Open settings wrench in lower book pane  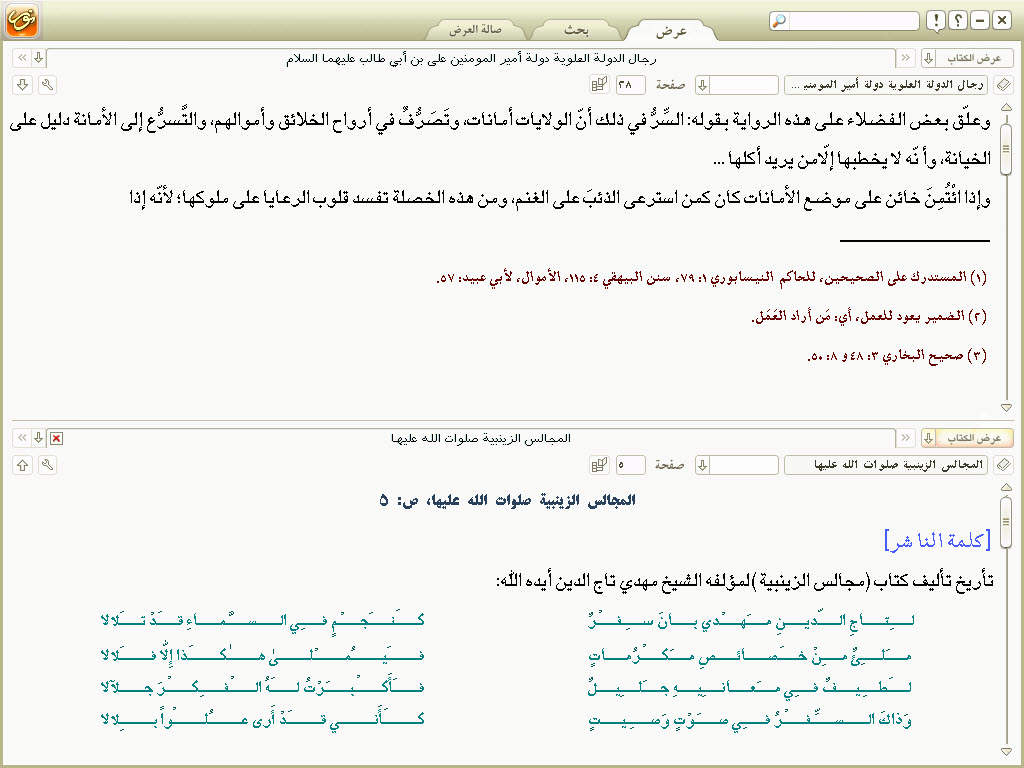[46, 465]
